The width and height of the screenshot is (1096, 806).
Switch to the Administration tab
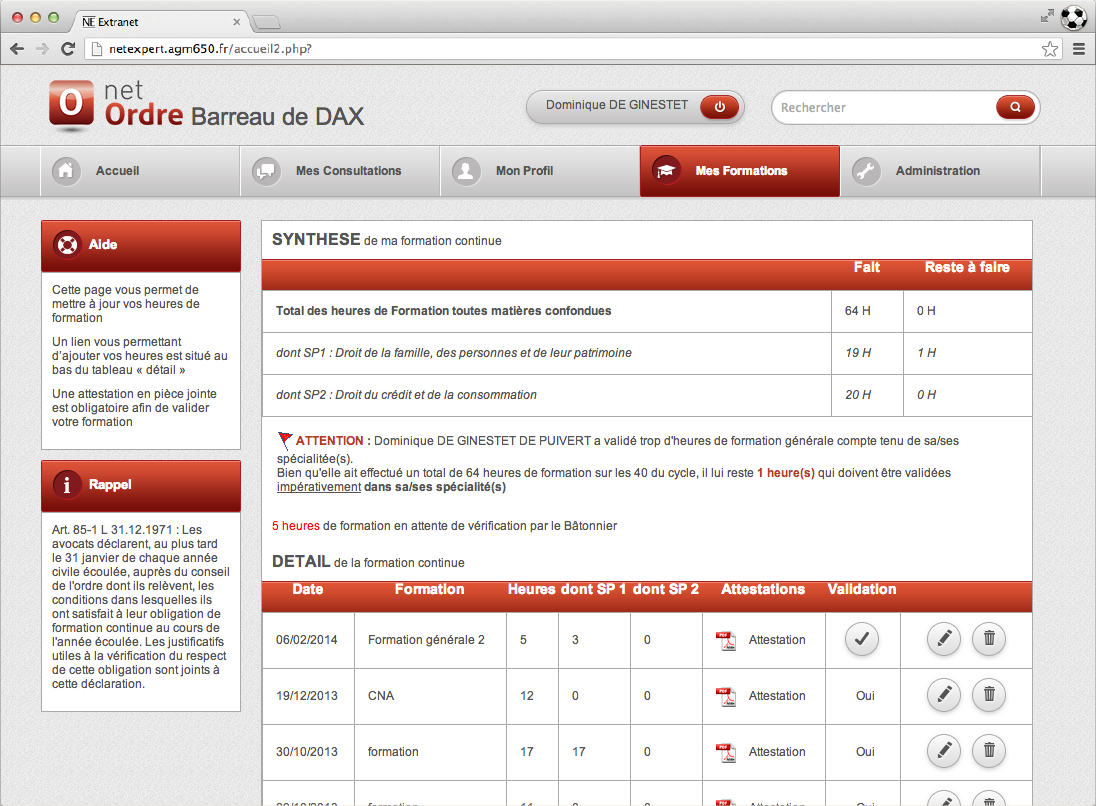(937, 171)
